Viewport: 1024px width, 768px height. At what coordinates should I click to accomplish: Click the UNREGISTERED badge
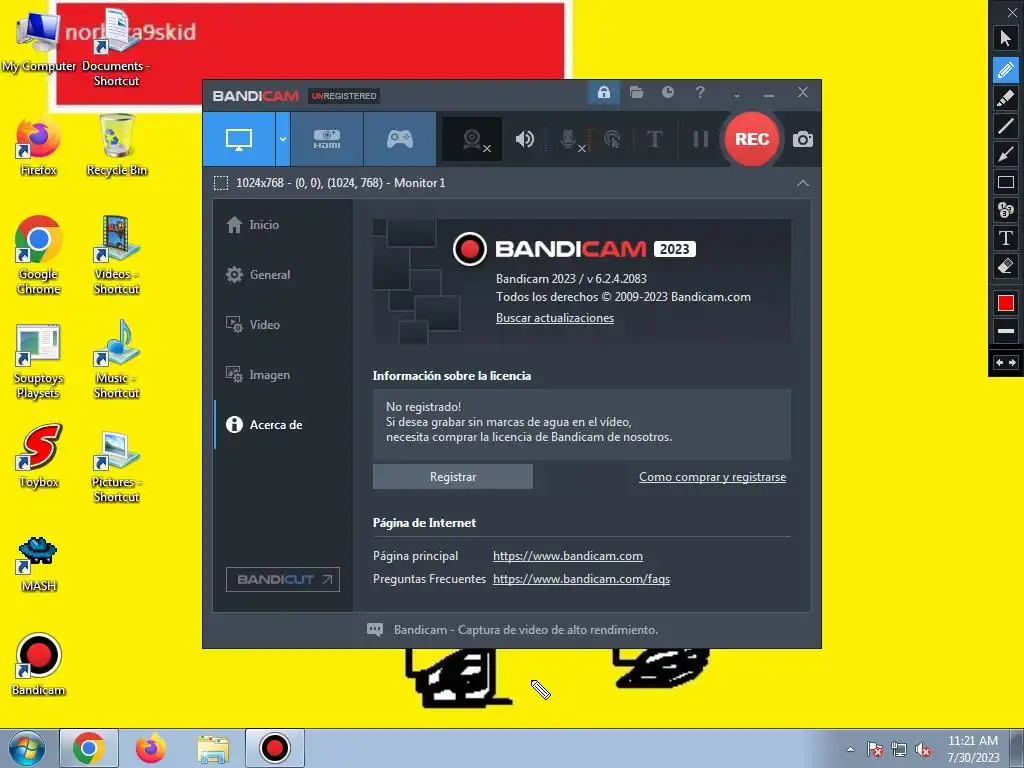(344, 96)
